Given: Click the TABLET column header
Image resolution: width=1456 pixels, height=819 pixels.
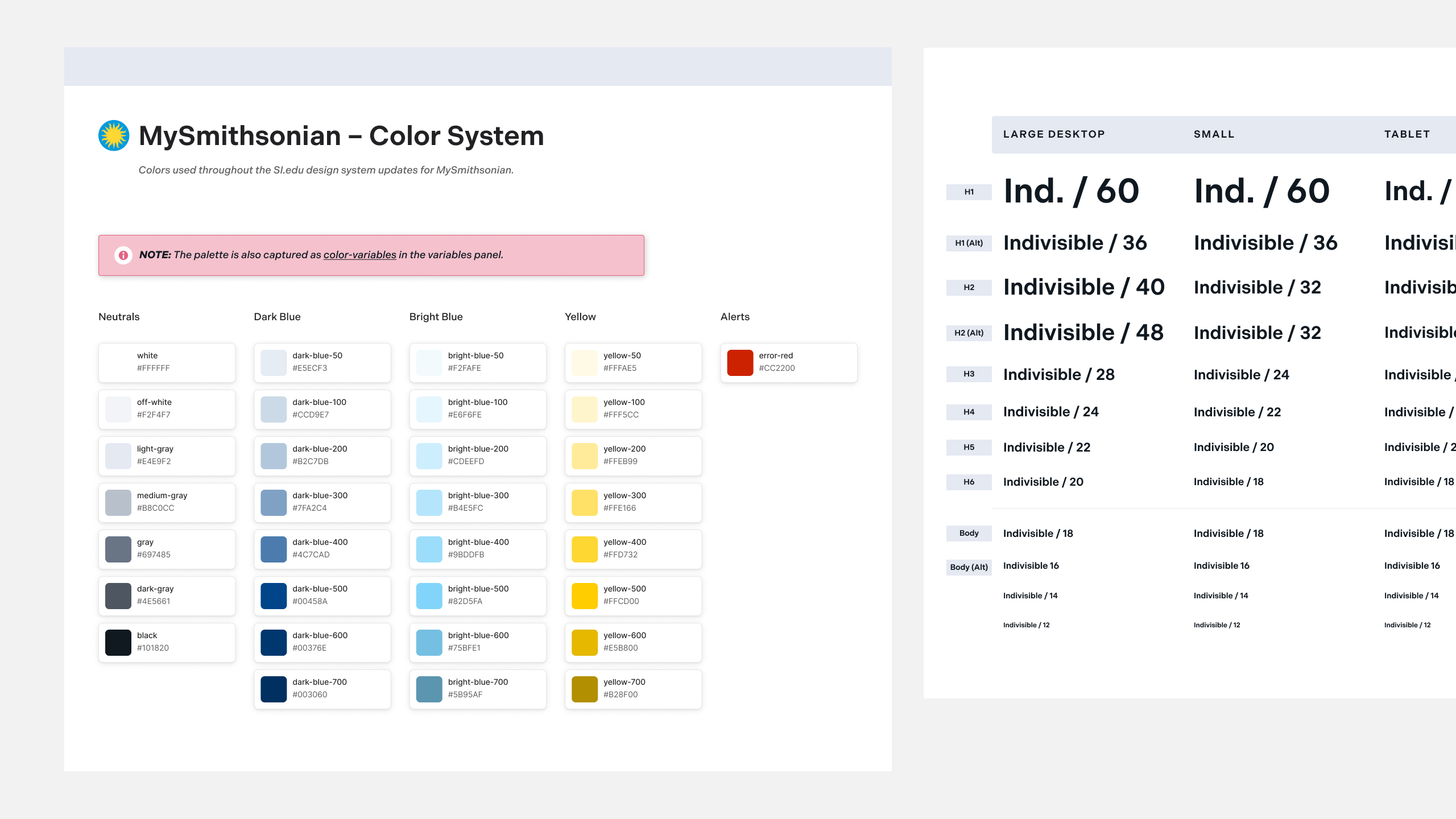Looking at the screenshot, I should point(1407,134).
